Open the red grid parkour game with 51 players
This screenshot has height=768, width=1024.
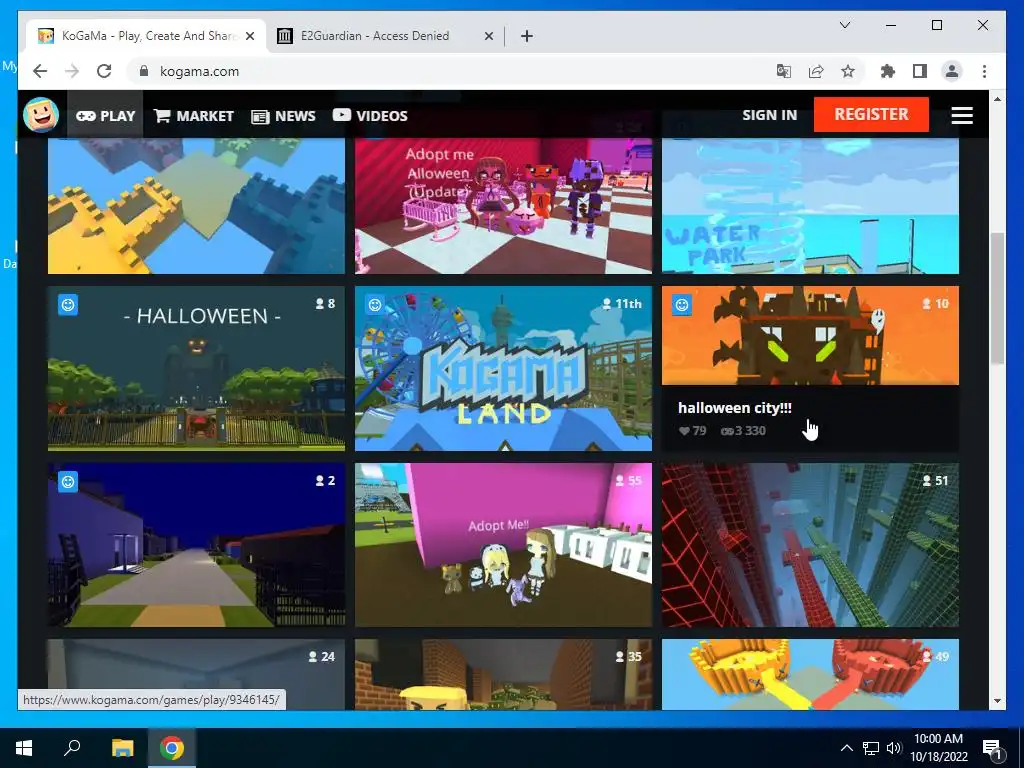(810, 545)
